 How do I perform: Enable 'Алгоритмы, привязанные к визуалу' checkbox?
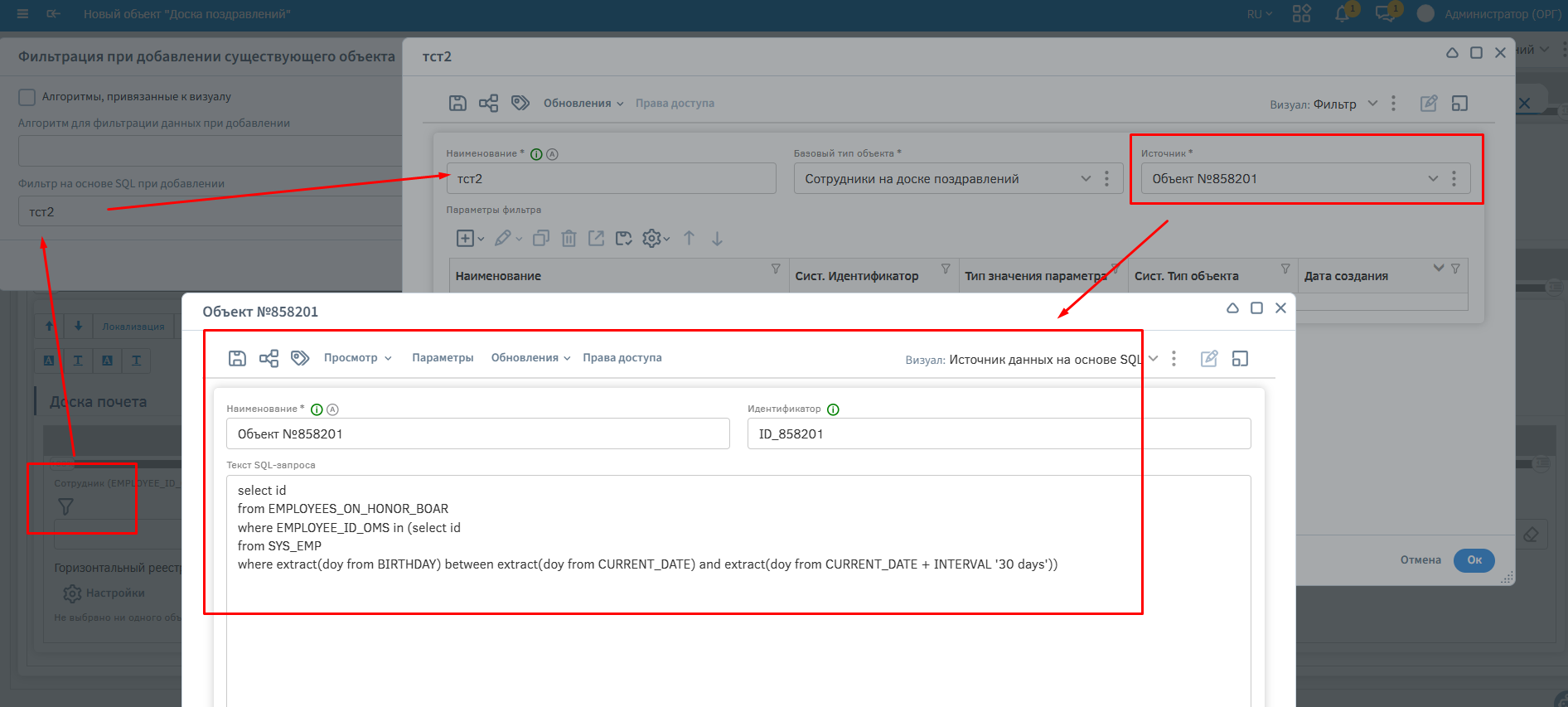(27, 97)
